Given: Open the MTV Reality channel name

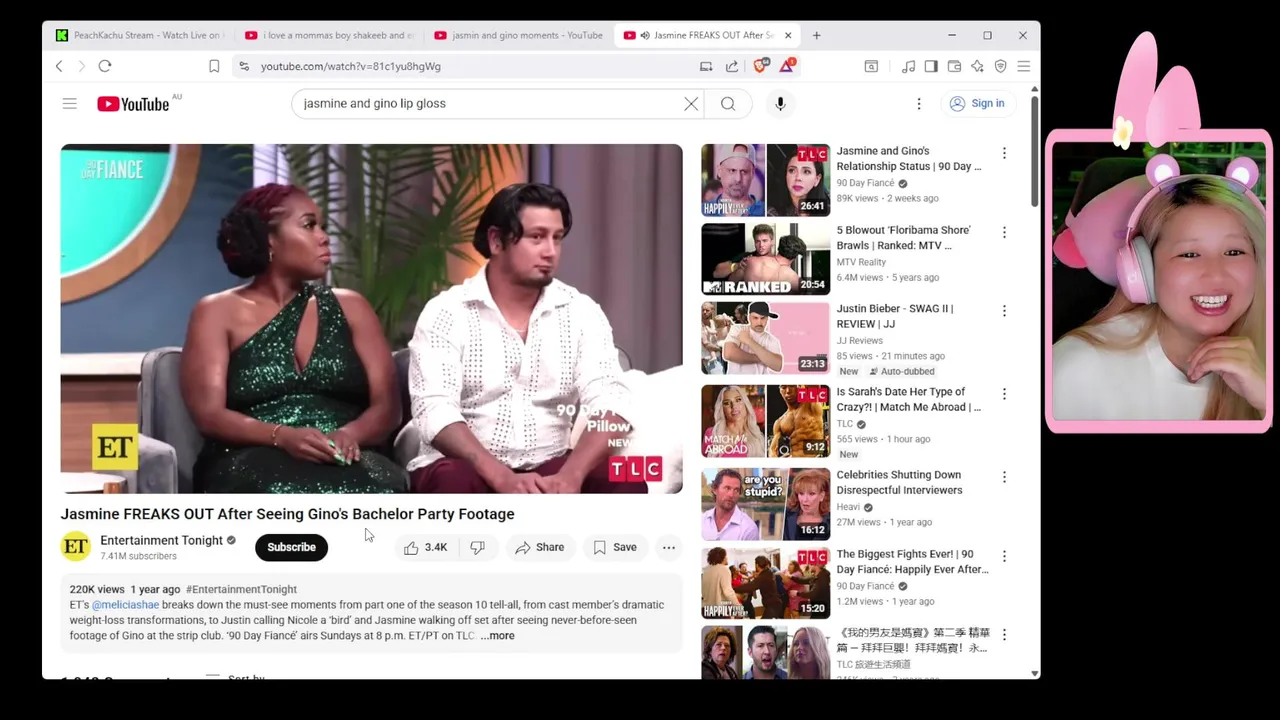Looking at the screenshot, I should click(861, 262).
